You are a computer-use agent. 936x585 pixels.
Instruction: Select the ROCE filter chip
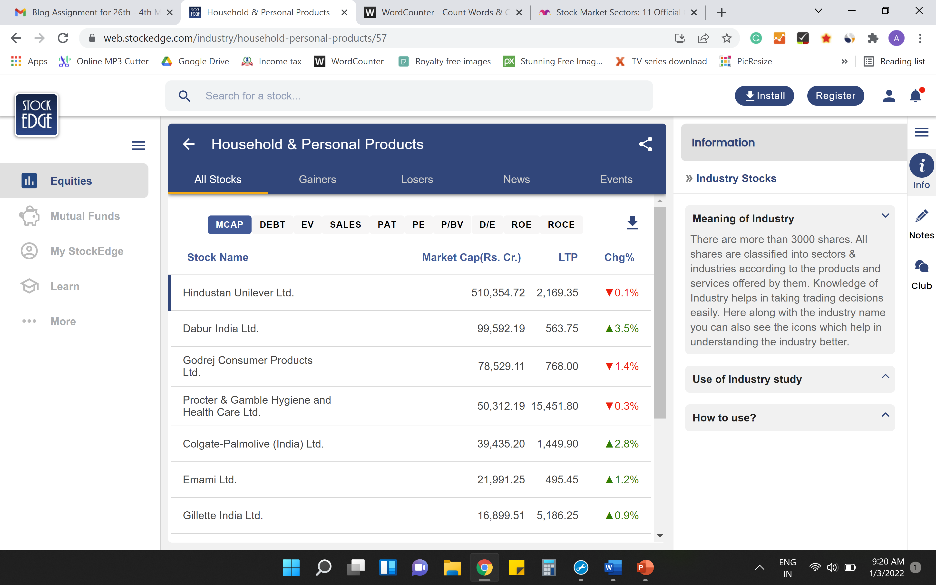(561, 224)
